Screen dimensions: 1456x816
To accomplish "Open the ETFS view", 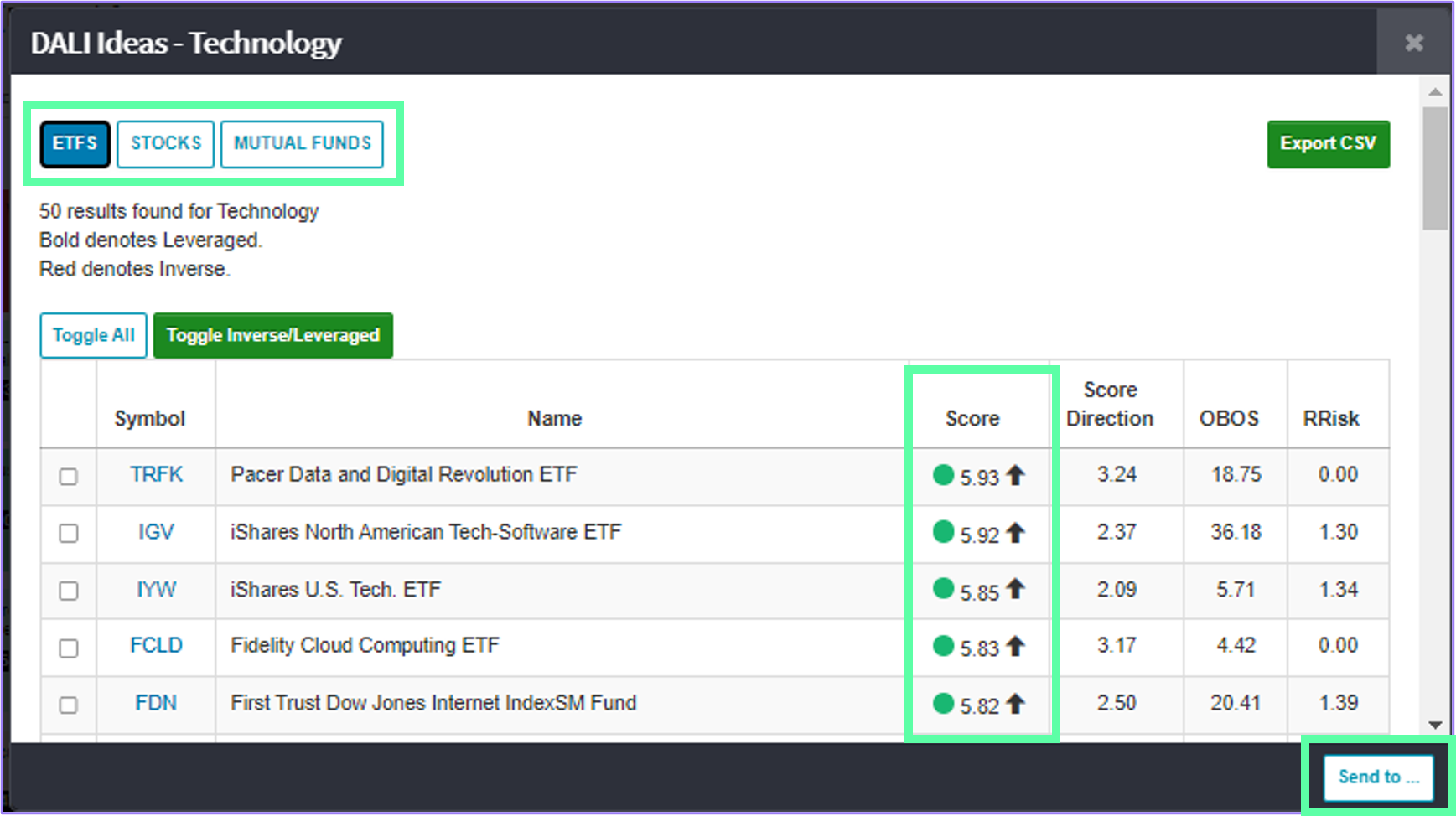I will [x=75, y=143].
